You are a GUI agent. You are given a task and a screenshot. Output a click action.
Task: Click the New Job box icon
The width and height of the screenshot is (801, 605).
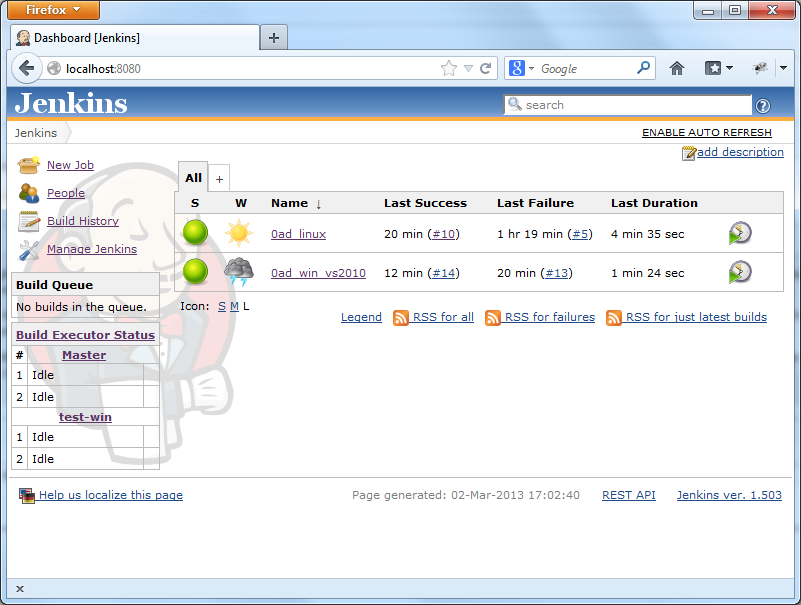[x=29, y=165]
